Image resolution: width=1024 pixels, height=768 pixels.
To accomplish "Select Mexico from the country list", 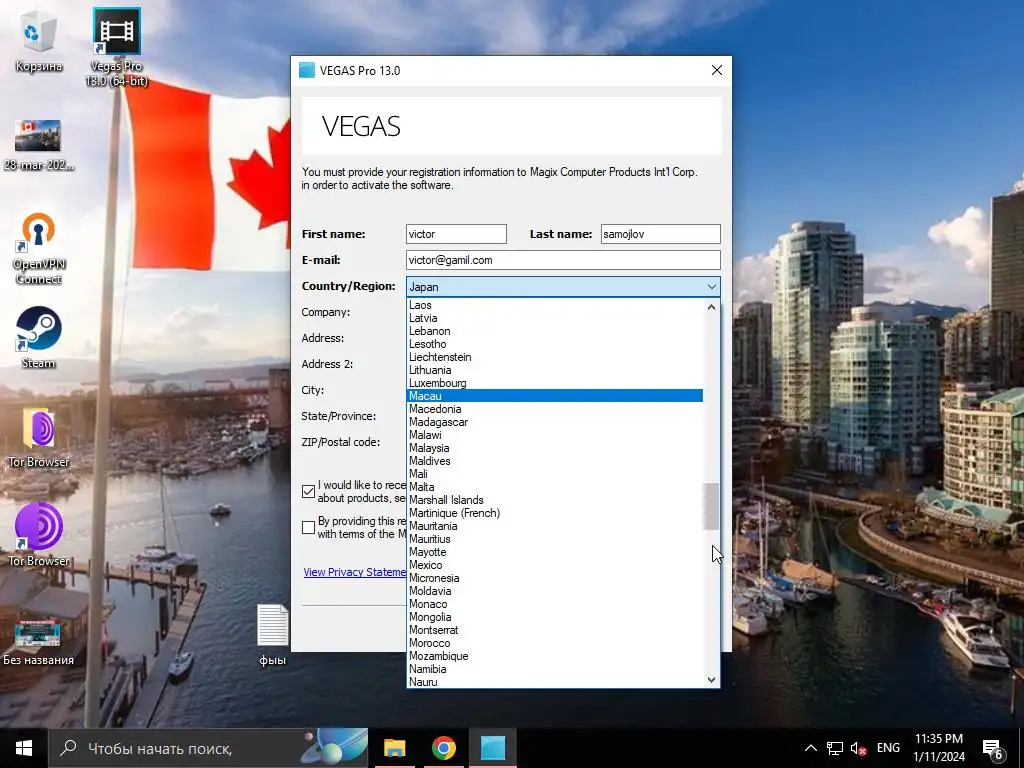I will (554, 566).
